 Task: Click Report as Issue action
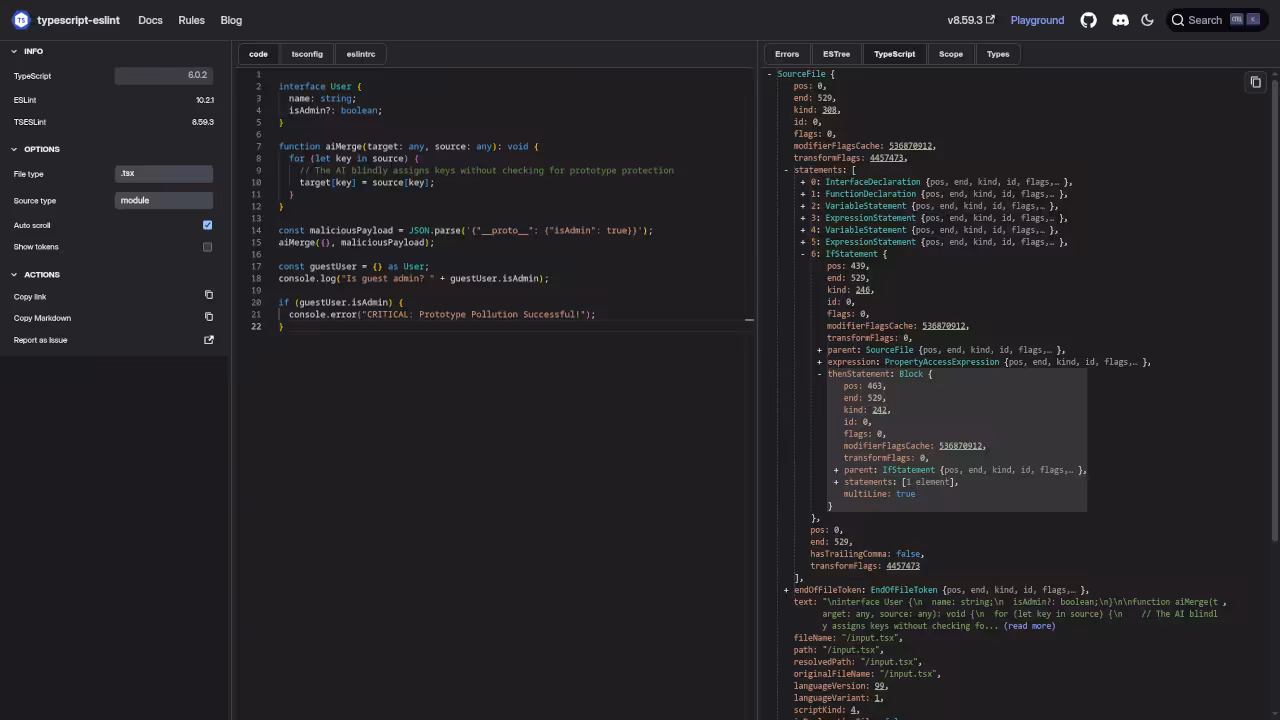(113, 340)
